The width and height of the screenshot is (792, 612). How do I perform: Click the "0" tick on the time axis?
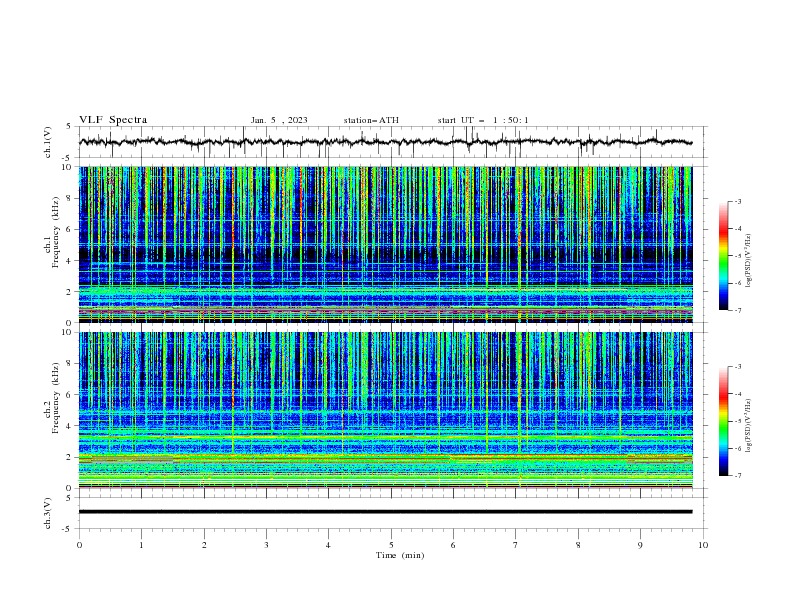79,545
